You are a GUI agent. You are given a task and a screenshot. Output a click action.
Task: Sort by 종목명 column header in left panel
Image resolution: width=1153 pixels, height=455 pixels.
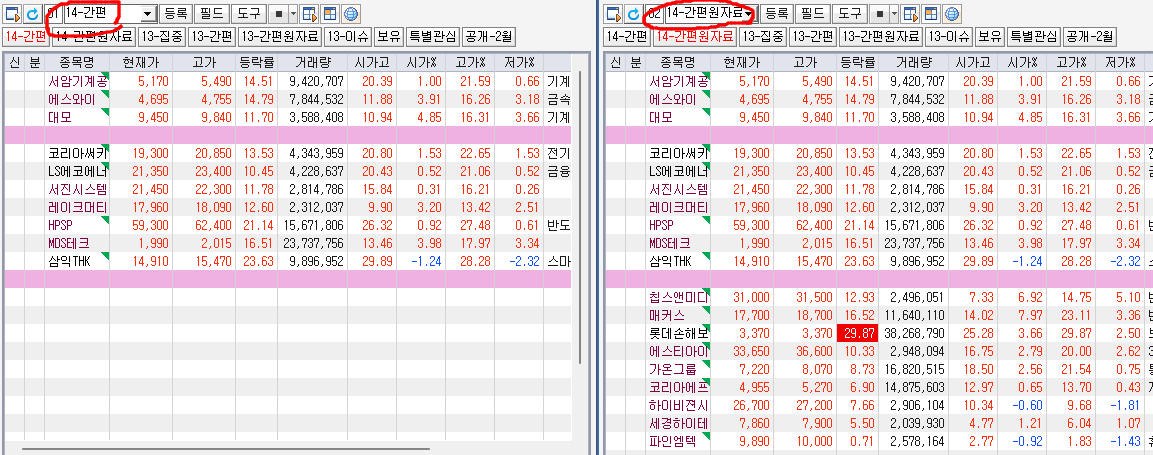[76, 62]
